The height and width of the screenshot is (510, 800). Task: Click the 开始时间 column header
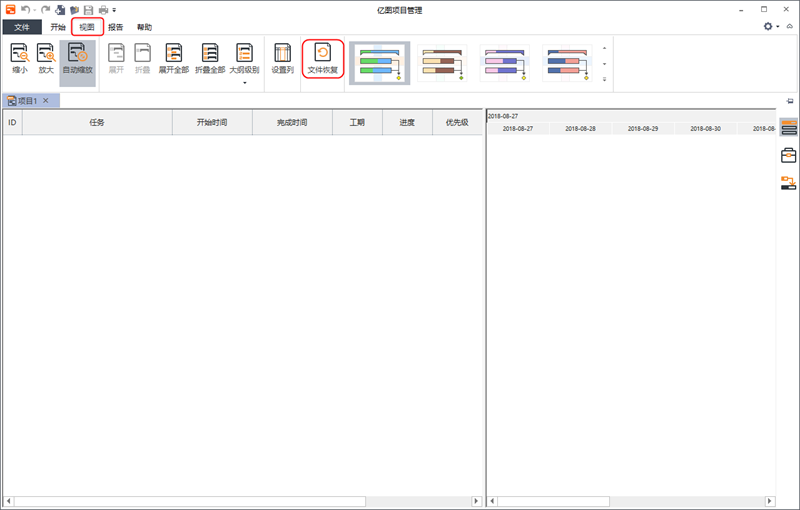(x=212, y=122)
